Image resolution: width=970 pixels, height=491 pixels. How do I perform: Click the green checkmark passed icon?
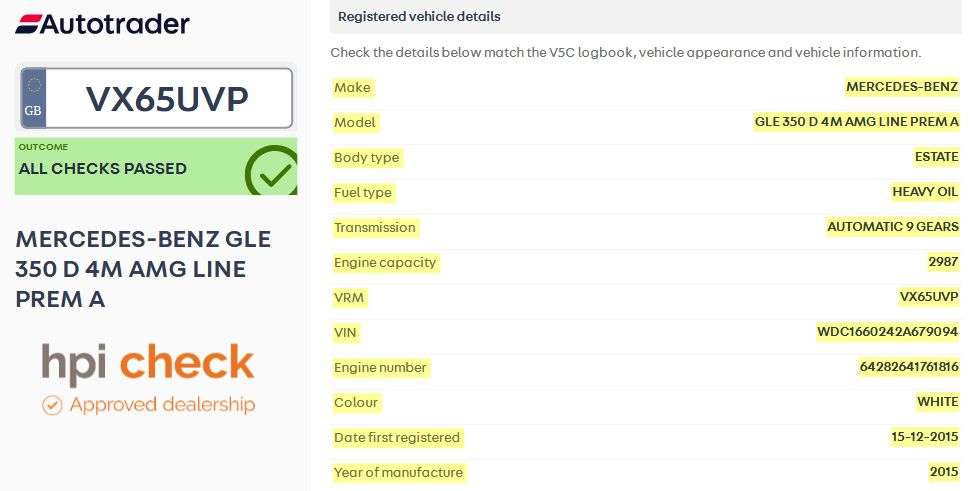(271, 172)
